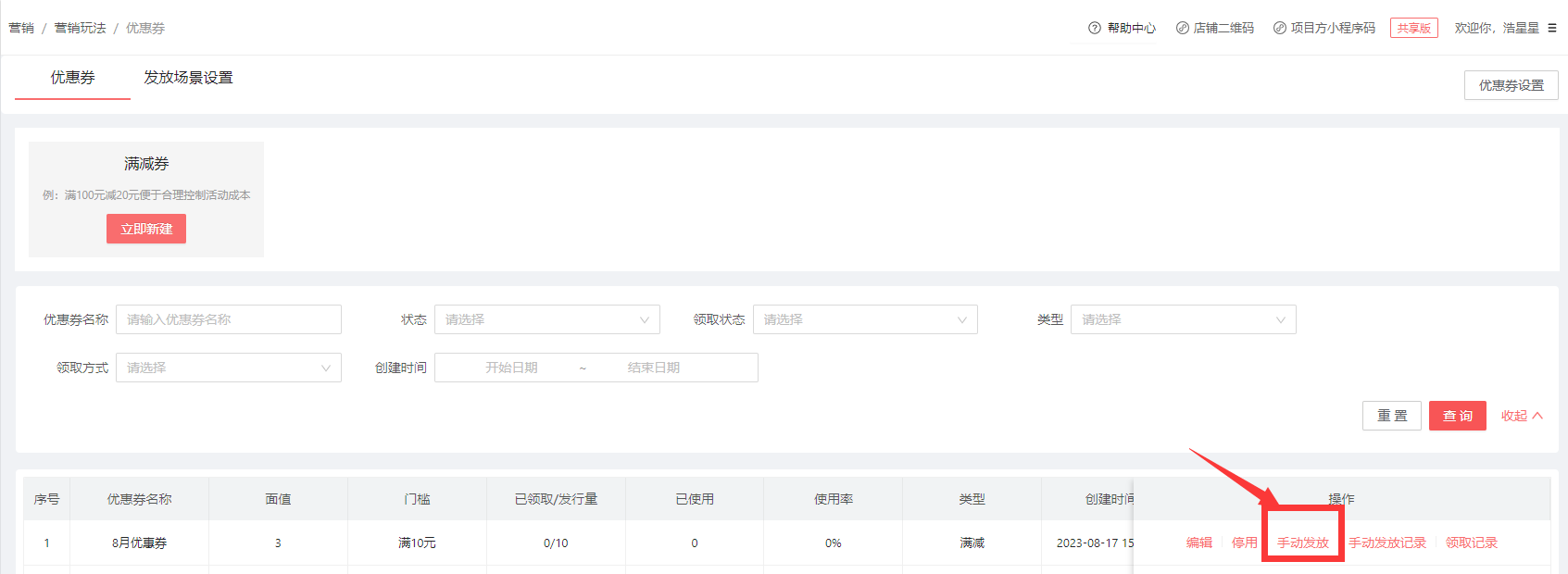Expand the 状态 dropdown
1568x574 pixels.
click(546, 319)
